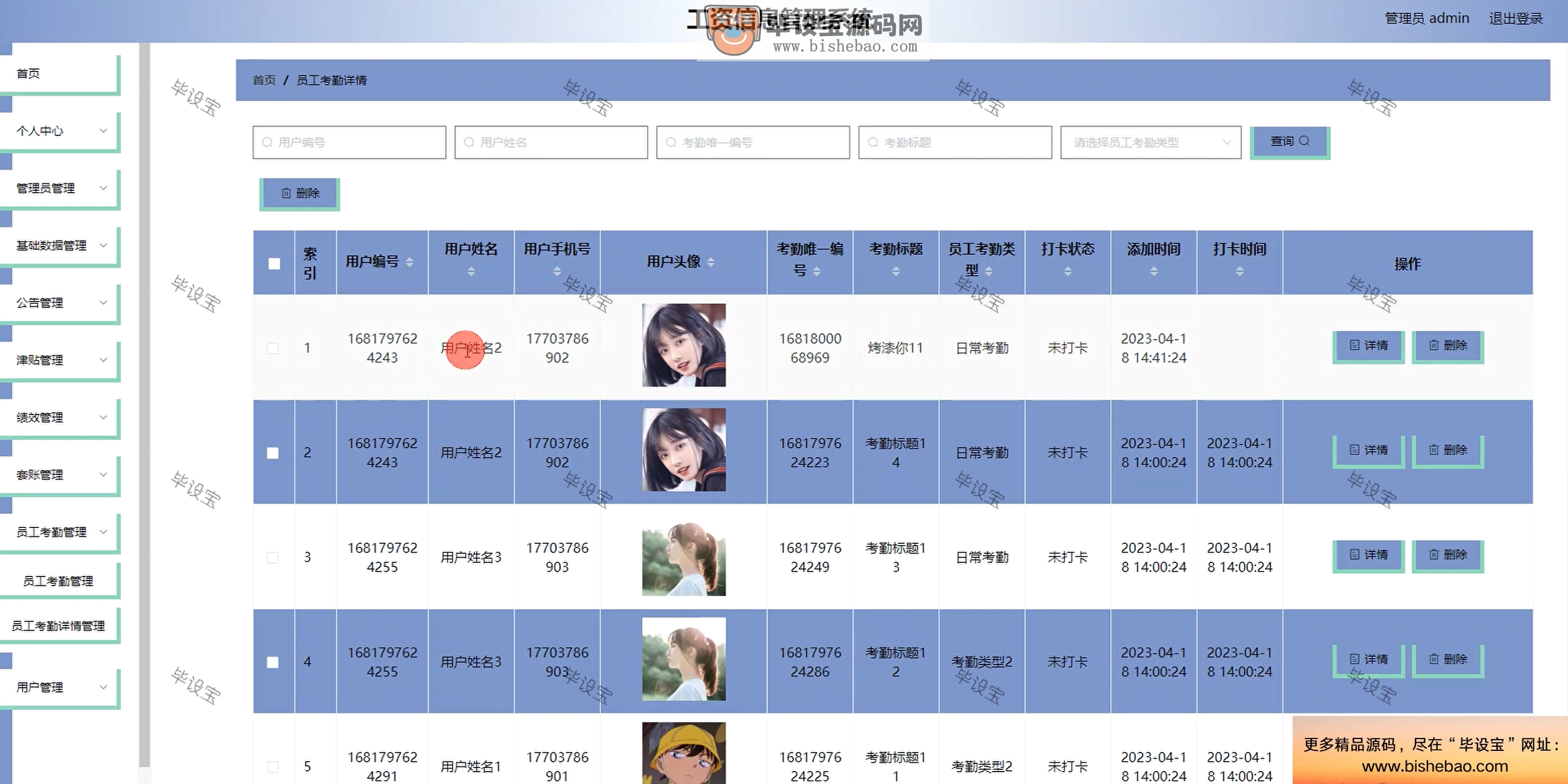This screenshot has width=1568, height=784.
Task: Check the checkbox for row 1
Action: [272, 348]
